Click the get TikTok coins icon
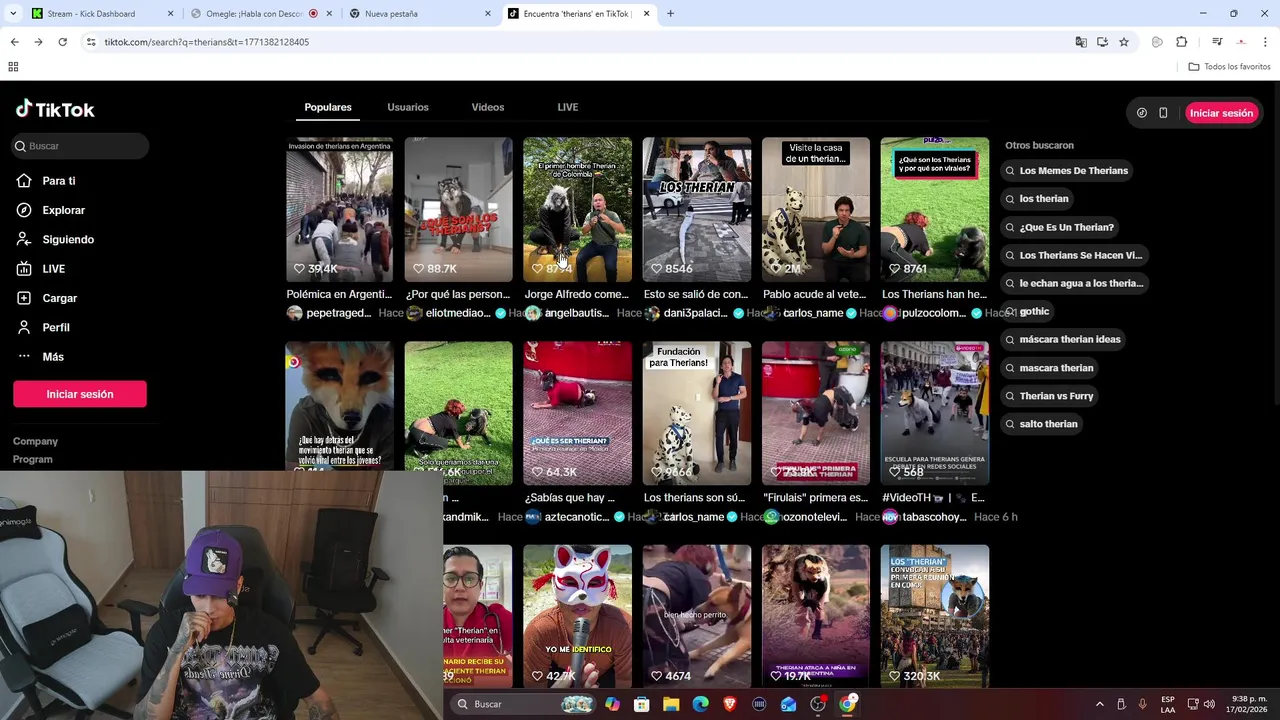The height and width of the screenshot is (720, 1280). 1142,113
